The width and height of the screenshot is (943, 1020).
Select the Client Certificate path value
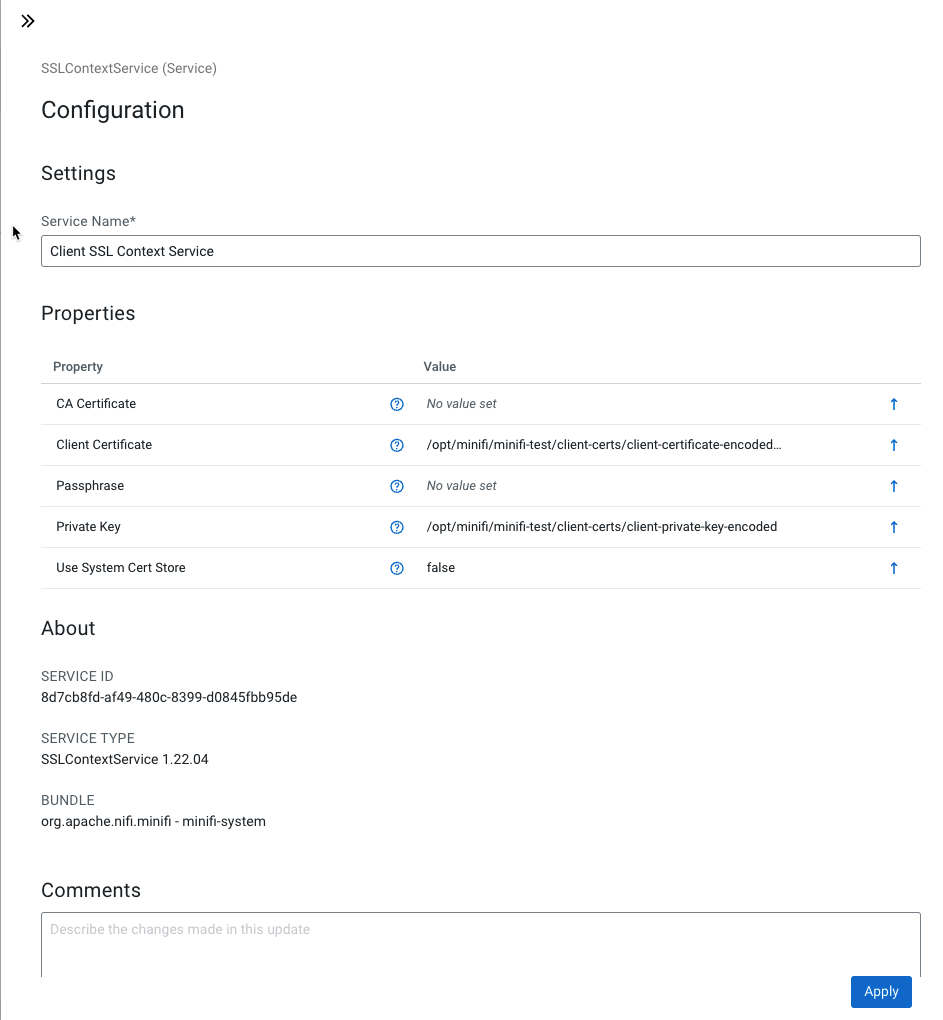604,445
